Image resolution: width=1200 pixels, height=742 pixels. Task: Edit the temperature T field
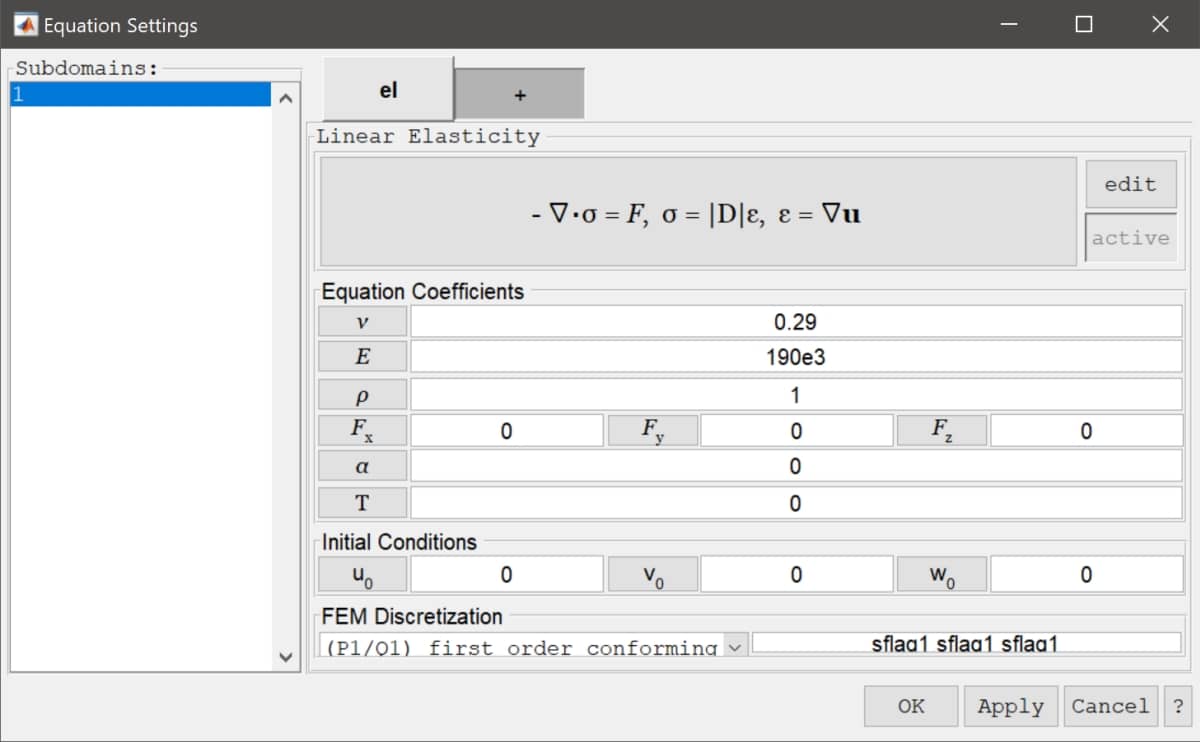pyautogui.click(x=796, y=502)
